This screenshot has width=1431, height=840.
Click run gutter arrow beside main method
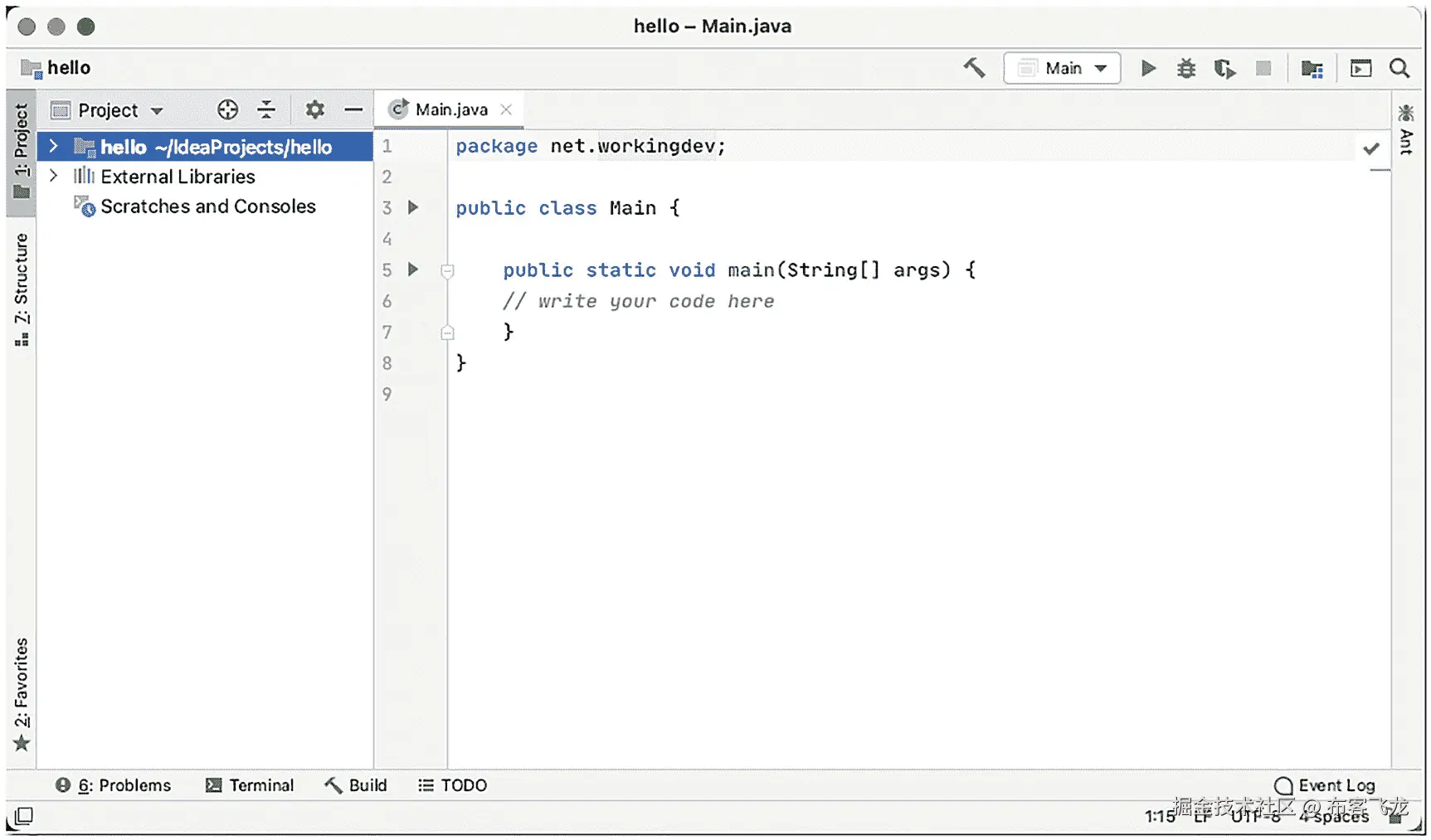[x=413, y=269]
